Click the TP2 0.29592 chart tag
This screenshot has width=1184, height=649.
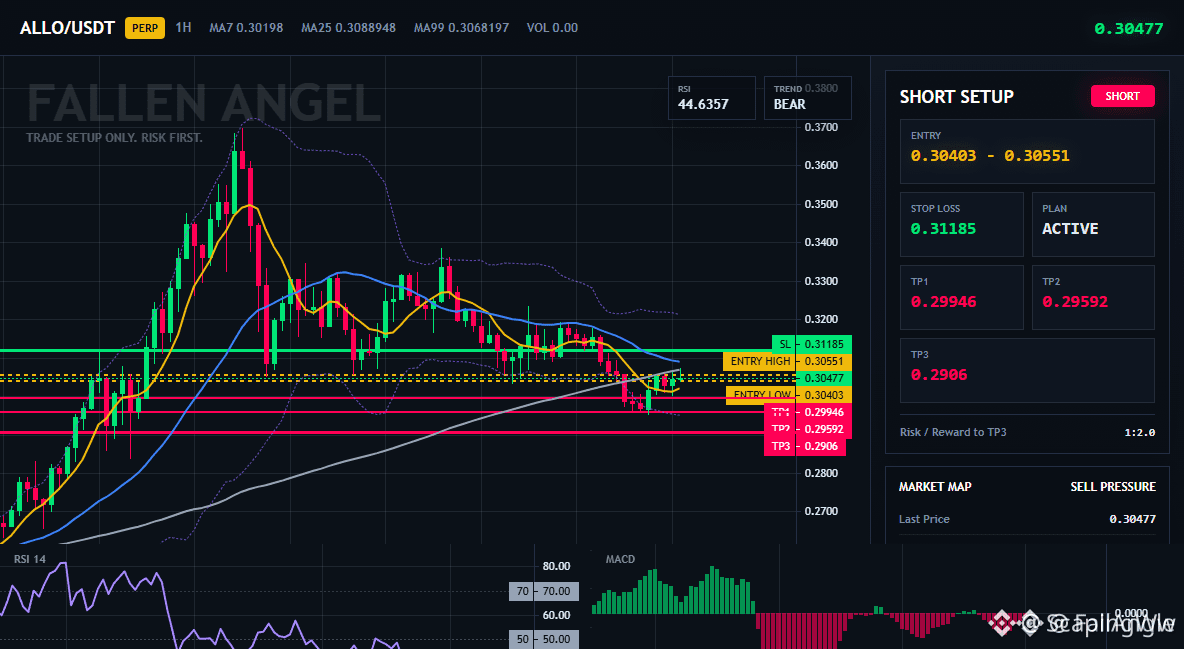click(x=808, y=429)
